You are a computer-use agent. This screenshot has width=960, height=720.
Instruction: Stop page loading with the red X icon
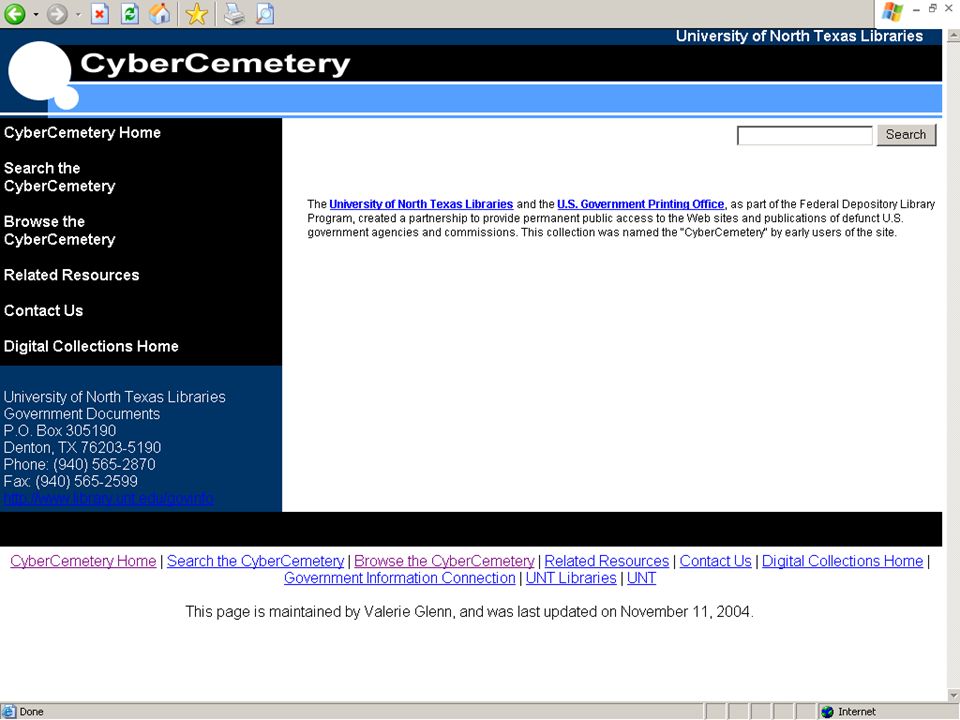tap(100, 13)
